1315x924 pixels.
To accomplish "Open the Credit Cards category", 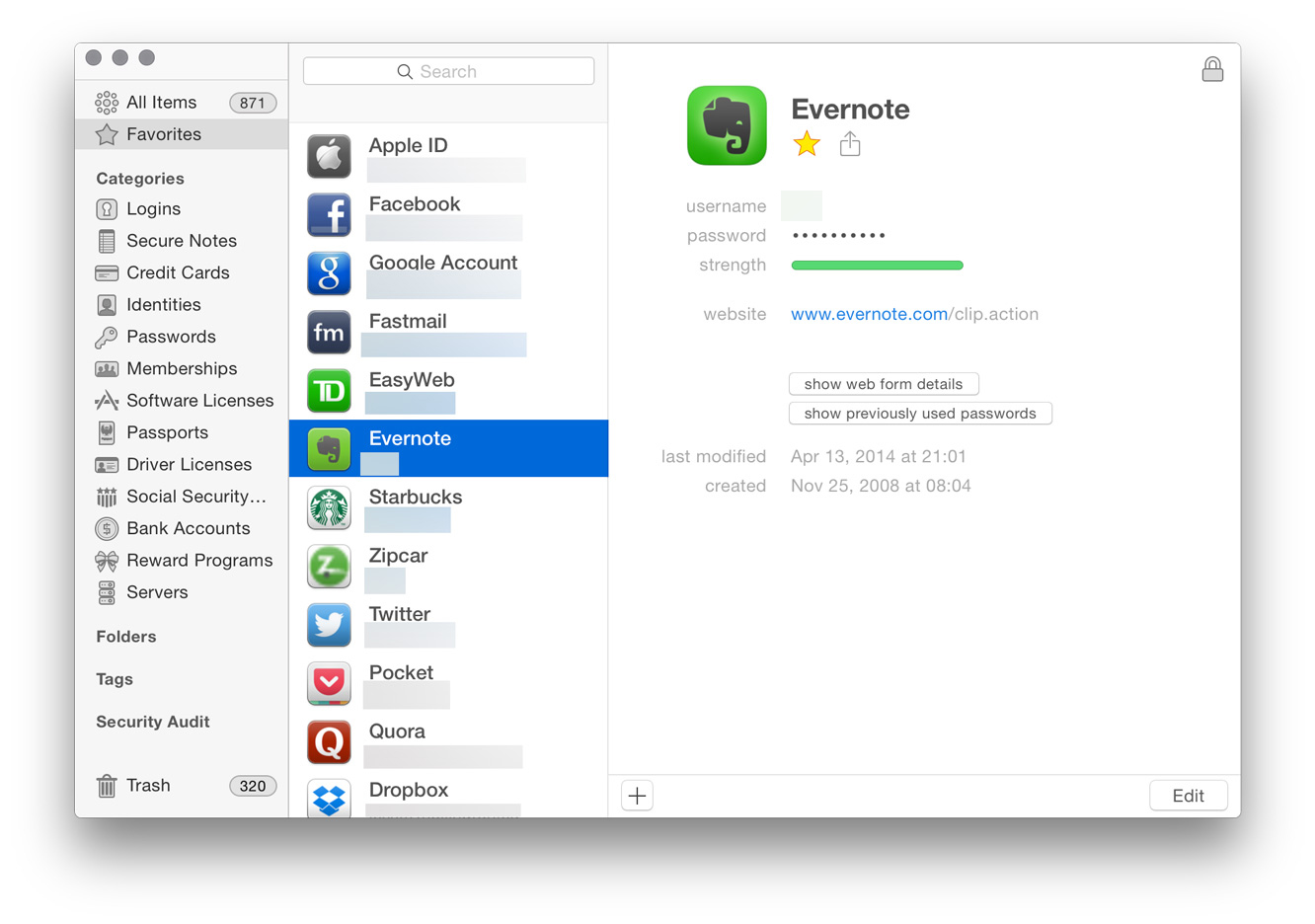I will [178, 272].
